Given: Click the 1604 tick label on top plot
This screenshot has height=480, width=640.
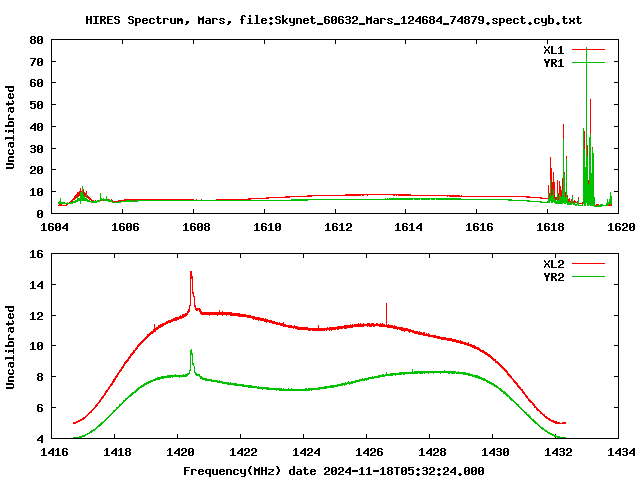Looking at the screenshot, I should [54, 227].
